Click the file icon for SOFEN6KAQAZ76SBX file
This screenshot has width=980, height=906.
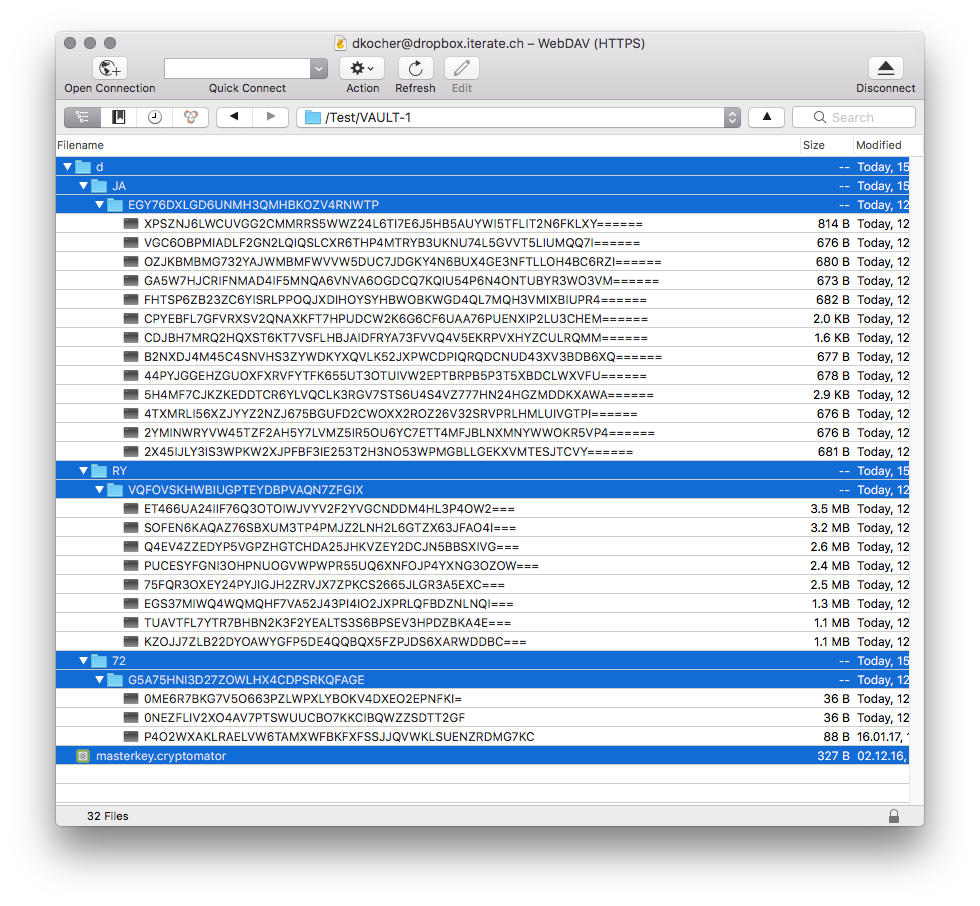point(131,528)
